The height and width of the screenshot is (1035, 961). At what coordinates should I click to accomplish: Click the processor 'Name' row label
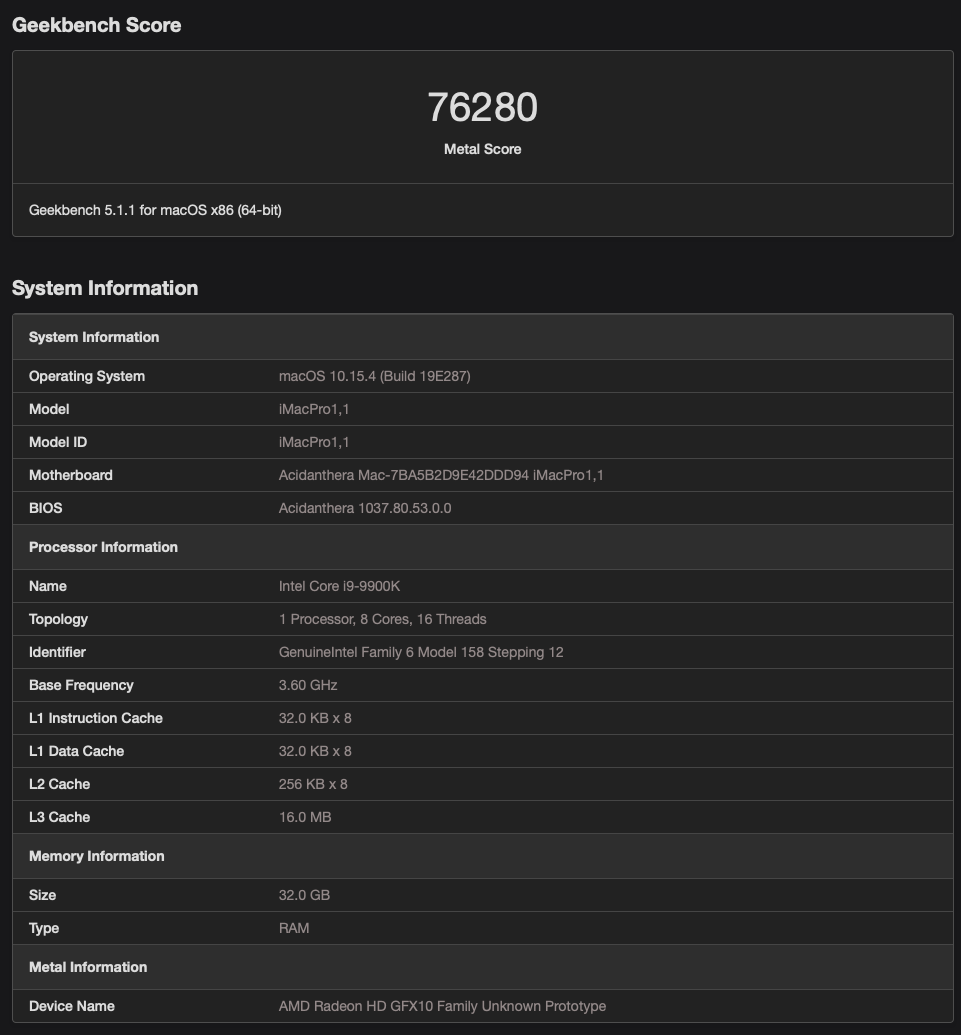coord(48,586)
